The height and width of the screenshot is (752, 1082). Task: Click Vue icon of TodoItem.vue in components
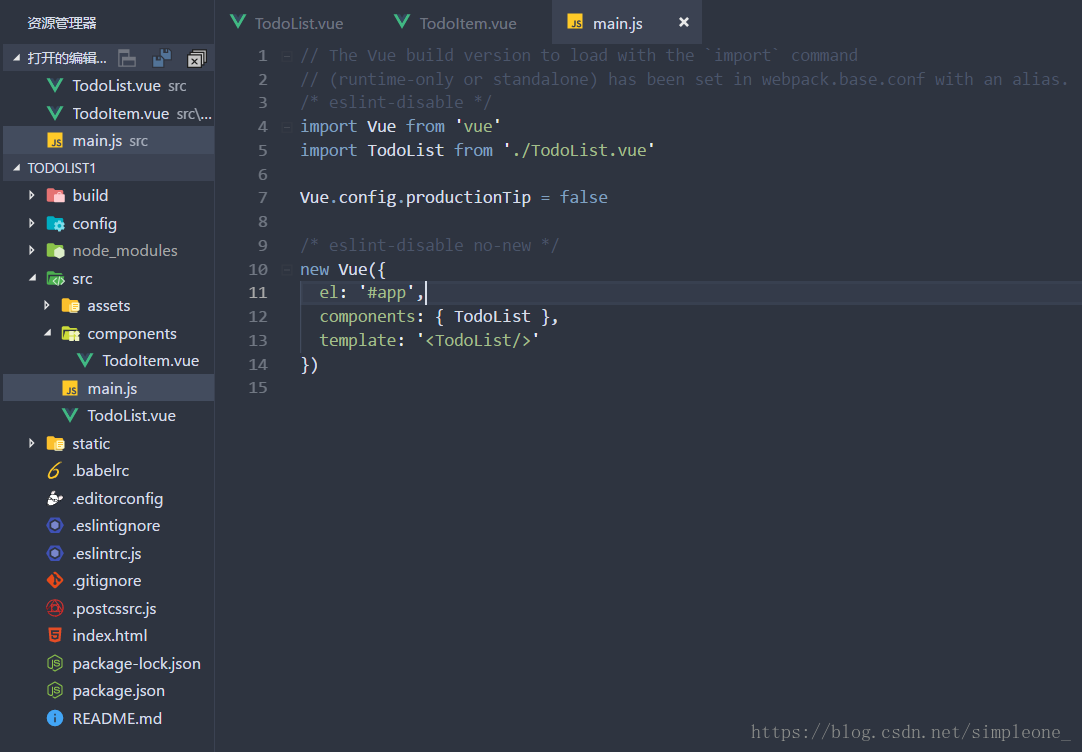point(85,360)
